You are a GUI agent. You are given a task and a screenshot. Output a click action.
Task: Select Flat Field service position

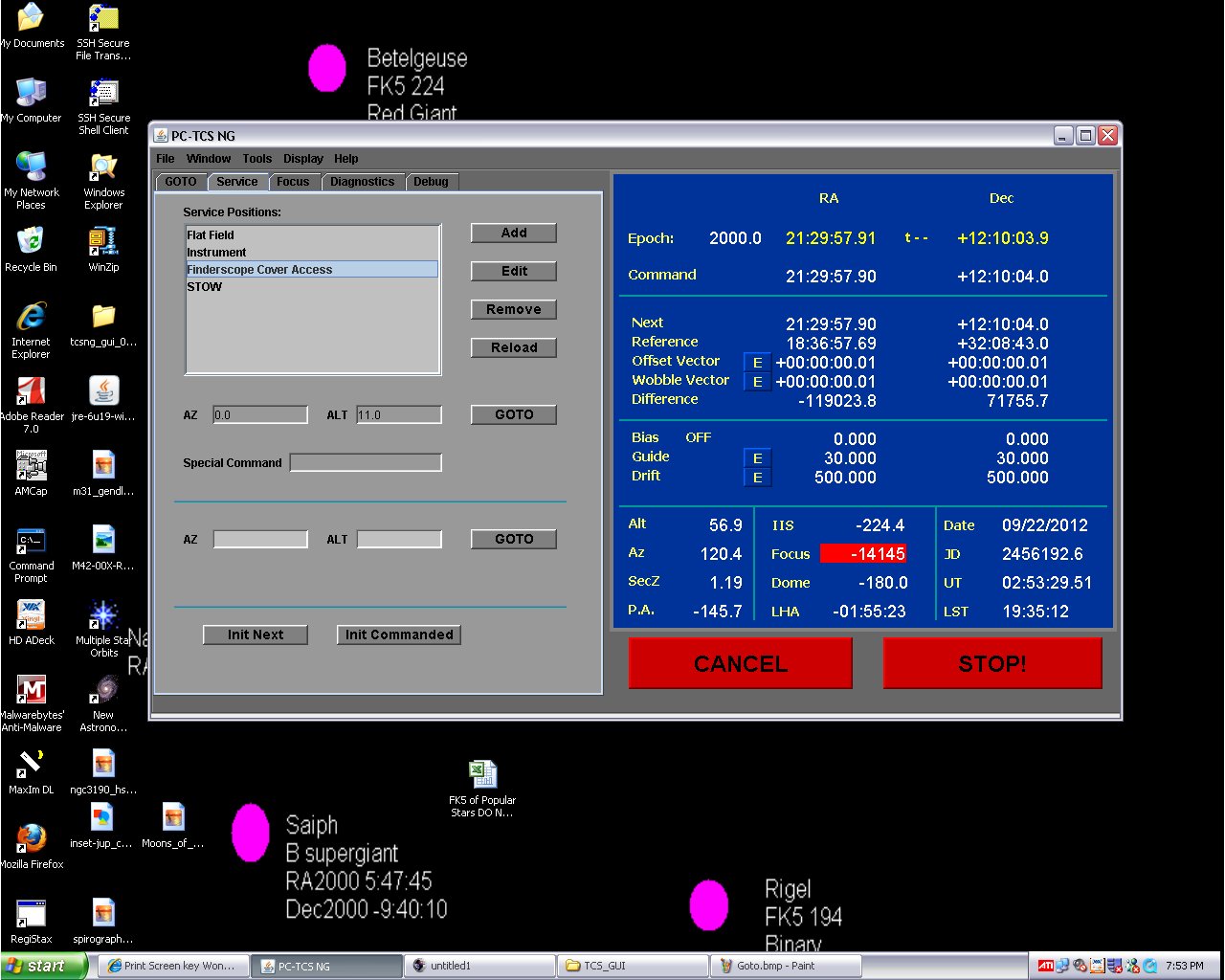312,234
